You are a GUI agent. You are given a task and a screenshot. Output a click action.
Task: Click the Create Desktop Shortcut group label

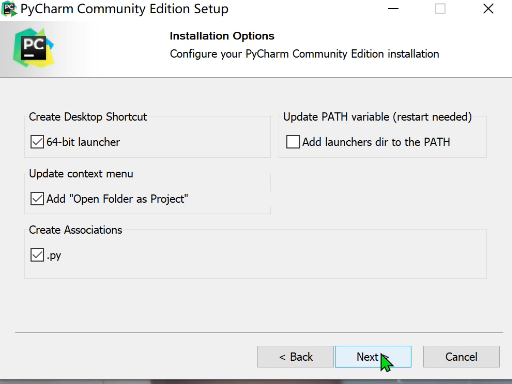(x=88, y=117)
